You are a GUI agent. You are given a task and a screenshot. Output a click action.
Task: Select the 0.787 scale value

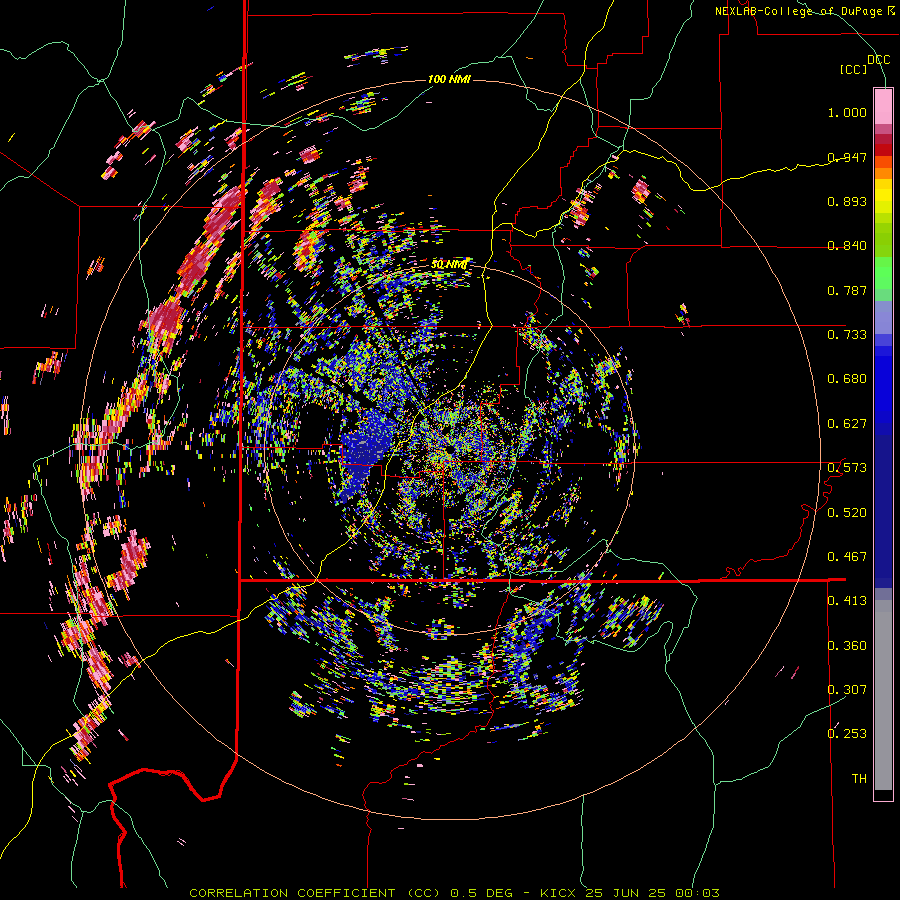847,290
